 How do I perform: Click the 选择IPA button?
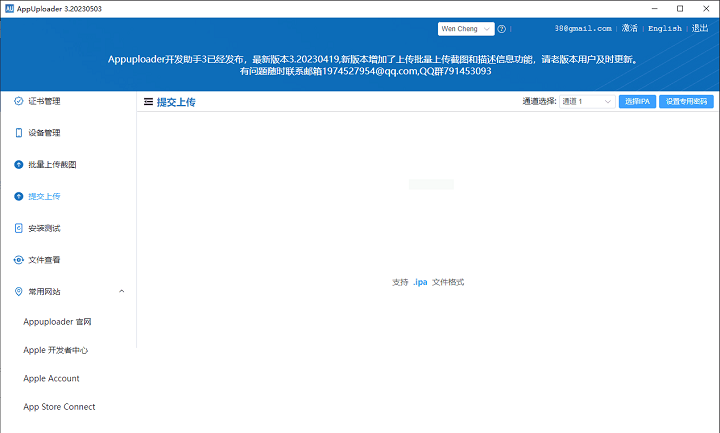coord(637,101)
